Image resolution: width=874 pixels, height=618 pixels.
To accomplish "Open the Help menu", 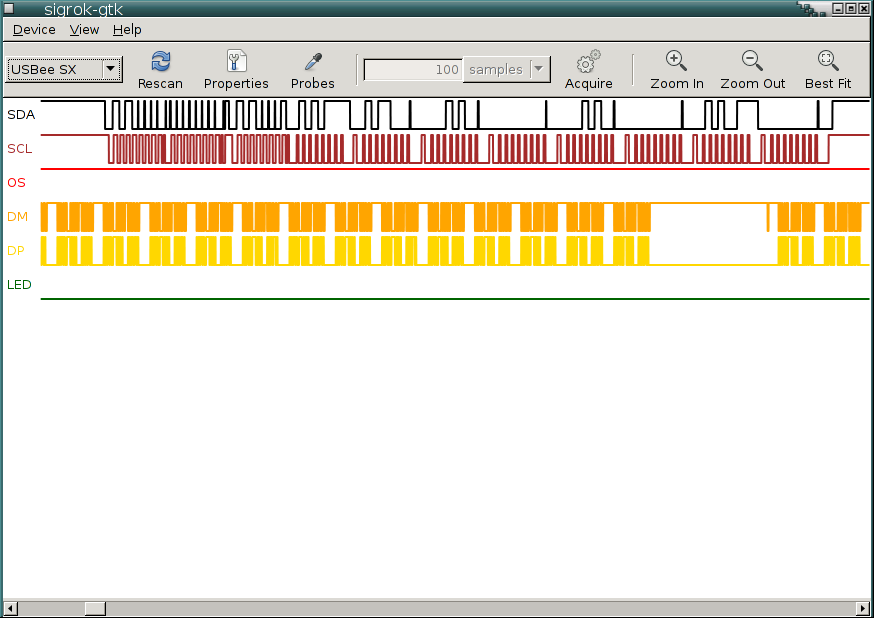I will [127, 30].
